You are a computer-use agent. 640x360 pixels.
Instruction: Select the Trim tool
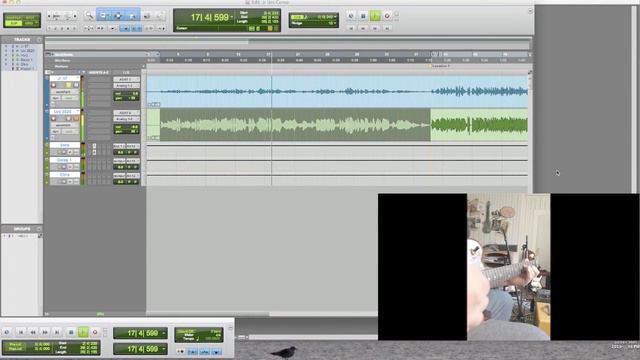pos(103,16)
